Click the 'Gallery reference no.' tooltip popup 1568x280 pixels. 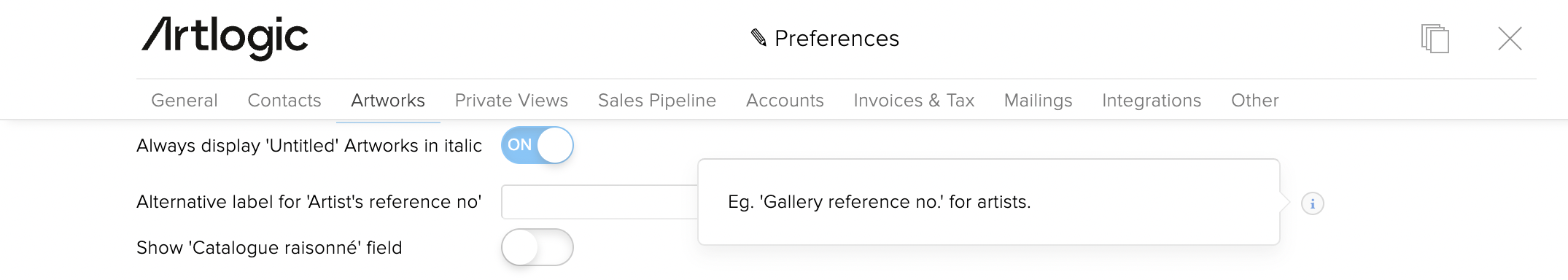(x=989, y=202)
